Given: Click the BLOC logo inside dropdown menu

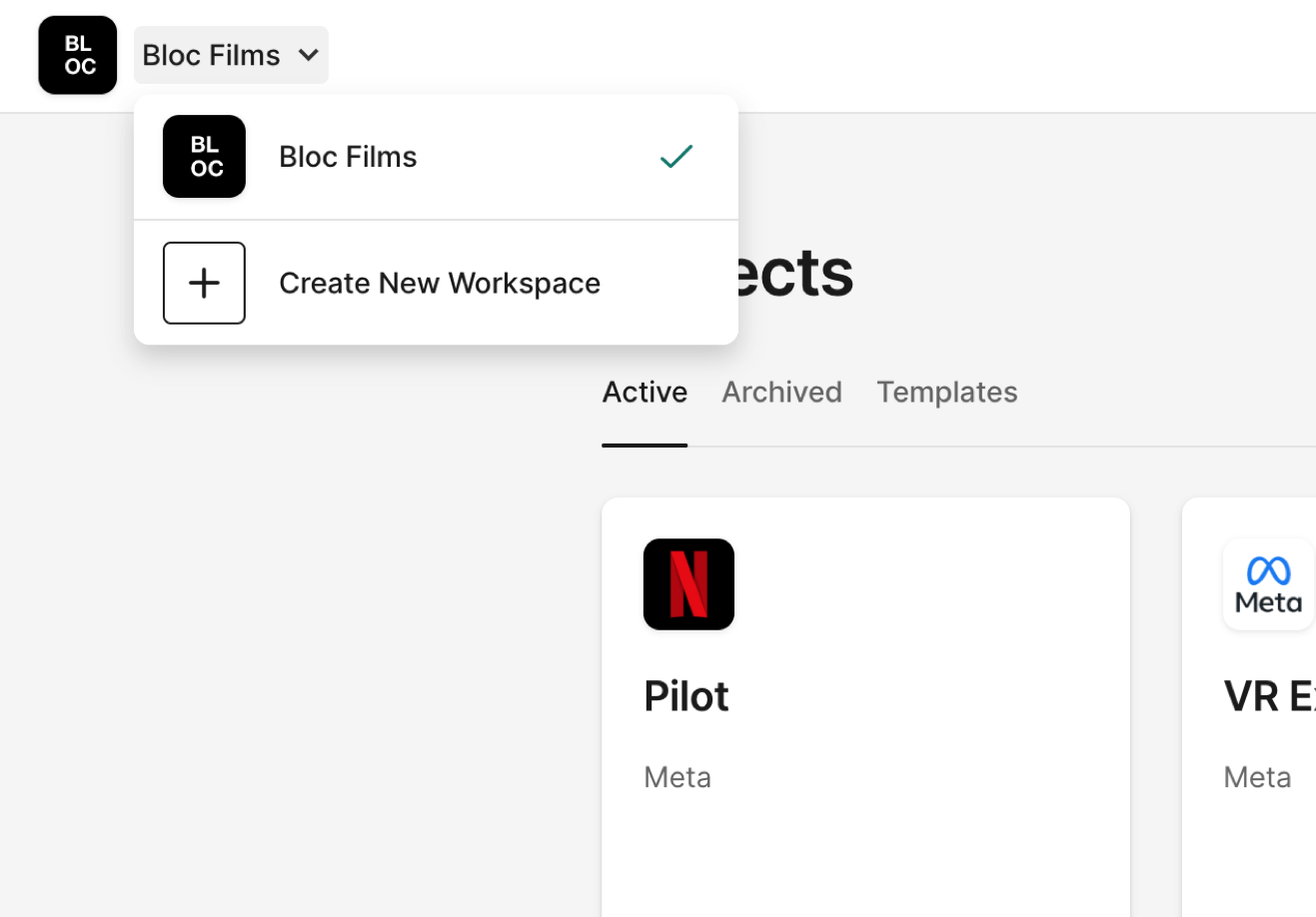Looking at the screenshot, I should pyautogui.click(x=204, y=157).
